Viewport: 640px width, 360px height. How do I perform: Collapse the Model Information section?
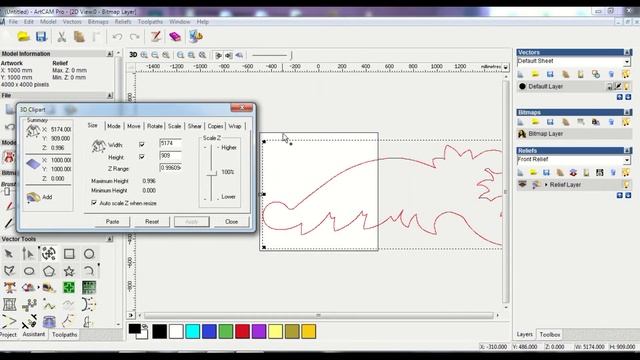[x=109, y=54]
